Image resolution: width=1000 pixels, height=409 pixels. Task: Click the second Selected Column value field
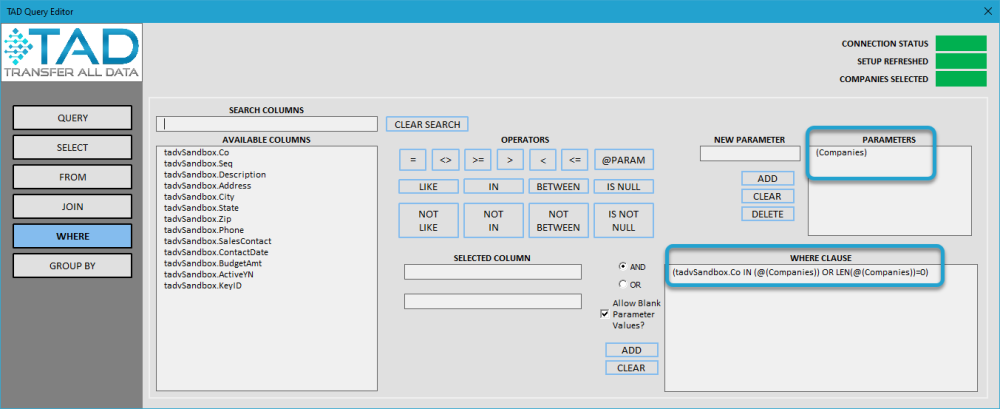pos(493,301)
